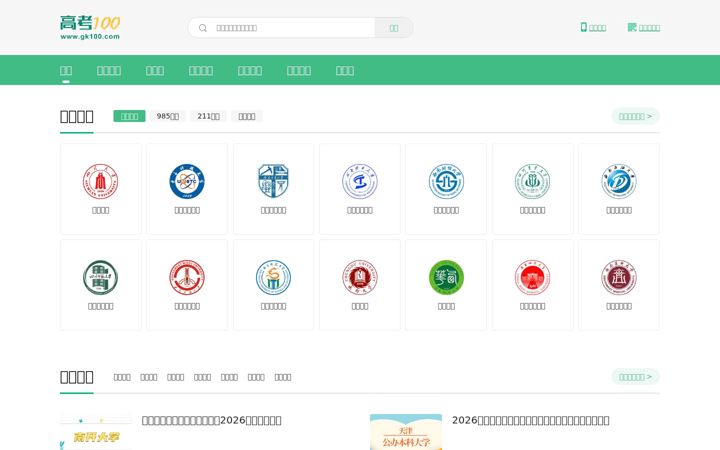Open the maroon crest with gate emblem
This screenshot has width=720, height=450.
(x=619, y=277)
